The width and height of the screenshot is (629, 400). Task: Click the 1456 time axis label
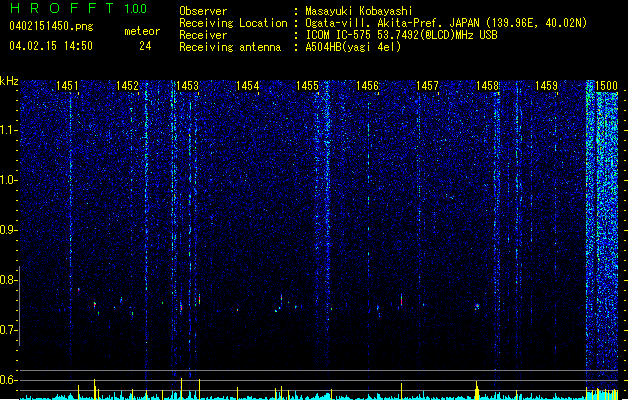pyautogui.click(x=367, y=86)
